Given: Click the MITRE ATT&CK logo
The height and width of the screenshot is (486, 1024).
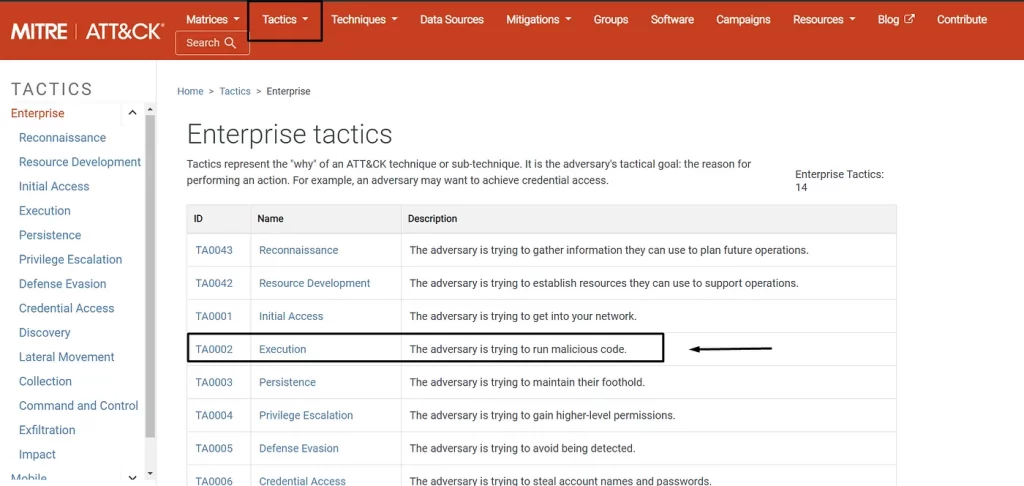Looking at the screenshot, I should pos(87,30).
